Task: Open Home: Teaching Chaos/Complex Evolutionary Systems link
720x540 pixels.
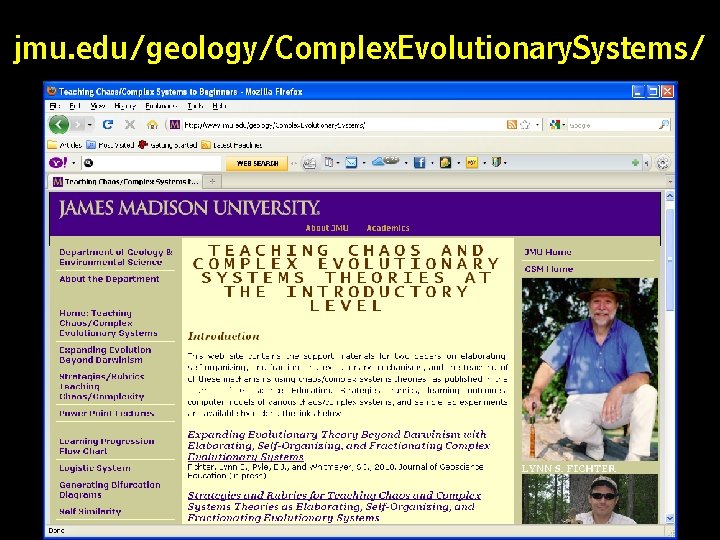Action: click(108, 323)
